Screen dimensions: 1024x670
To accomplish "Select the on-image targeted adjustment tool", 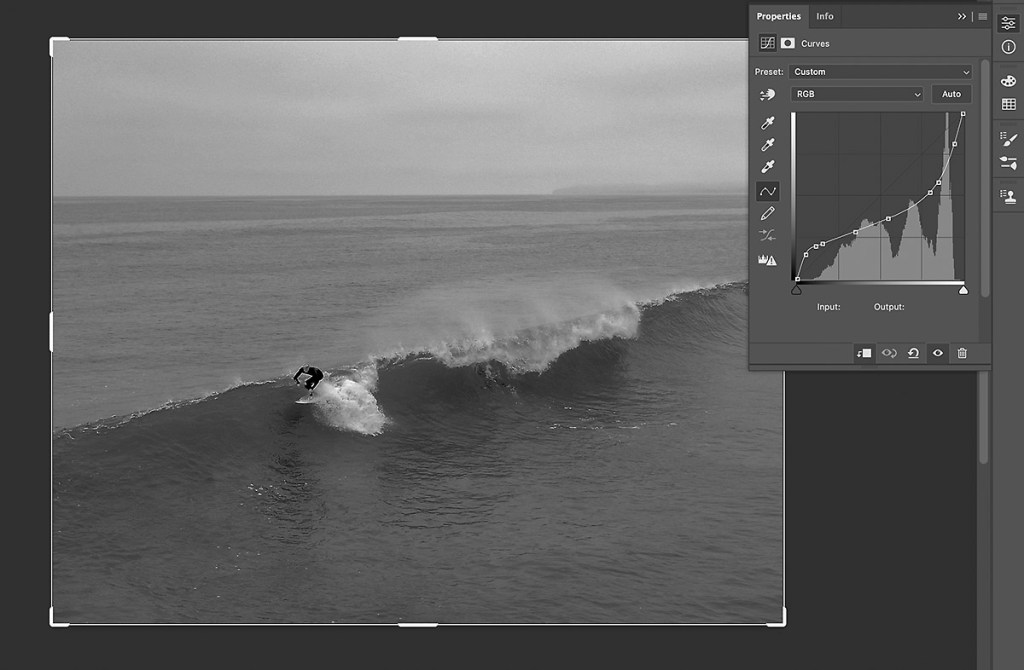I will (767, 94).
